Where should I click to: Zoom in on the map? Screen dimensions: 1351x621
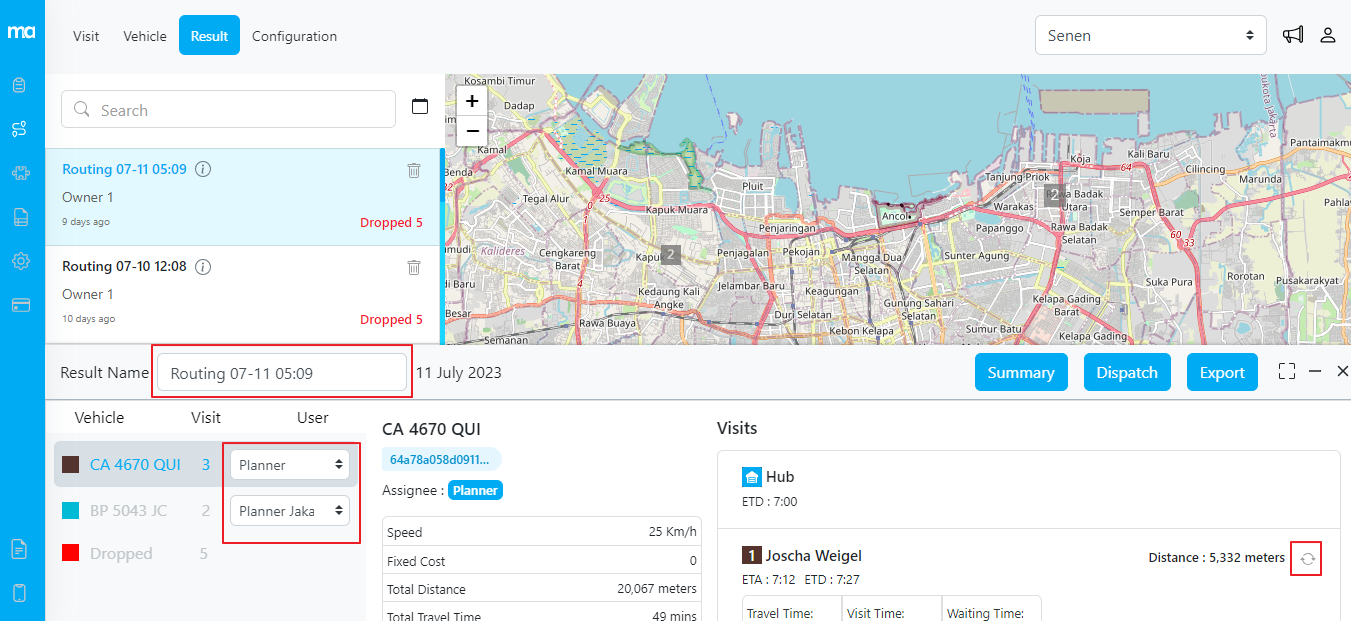pyautogui.click(x=472, y=101)
